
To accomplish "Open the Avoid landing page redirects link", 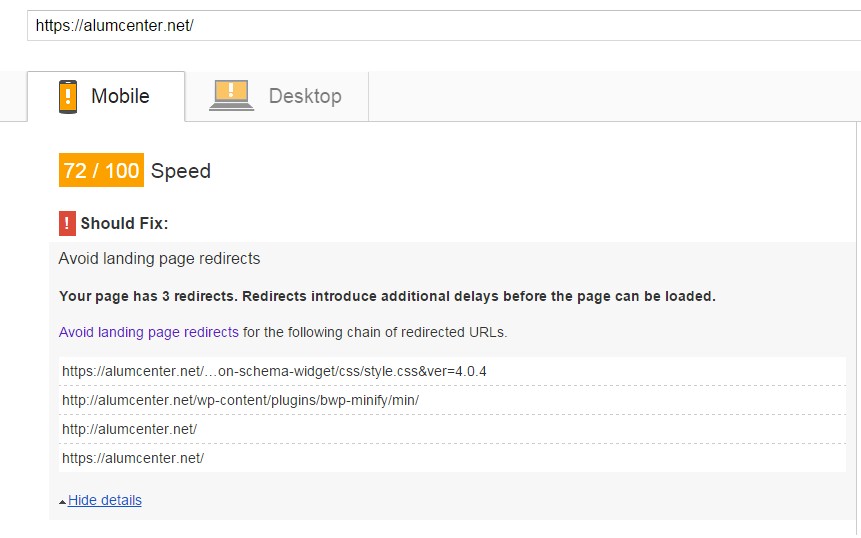I will [148, 332].
